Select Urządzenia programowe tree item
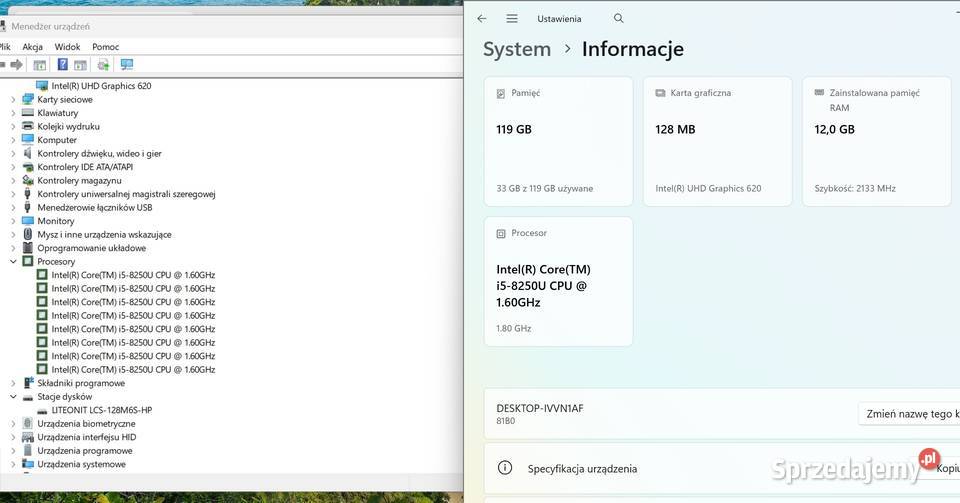The width and height of the screenshot is (960, 503). (x=84, y=450)
